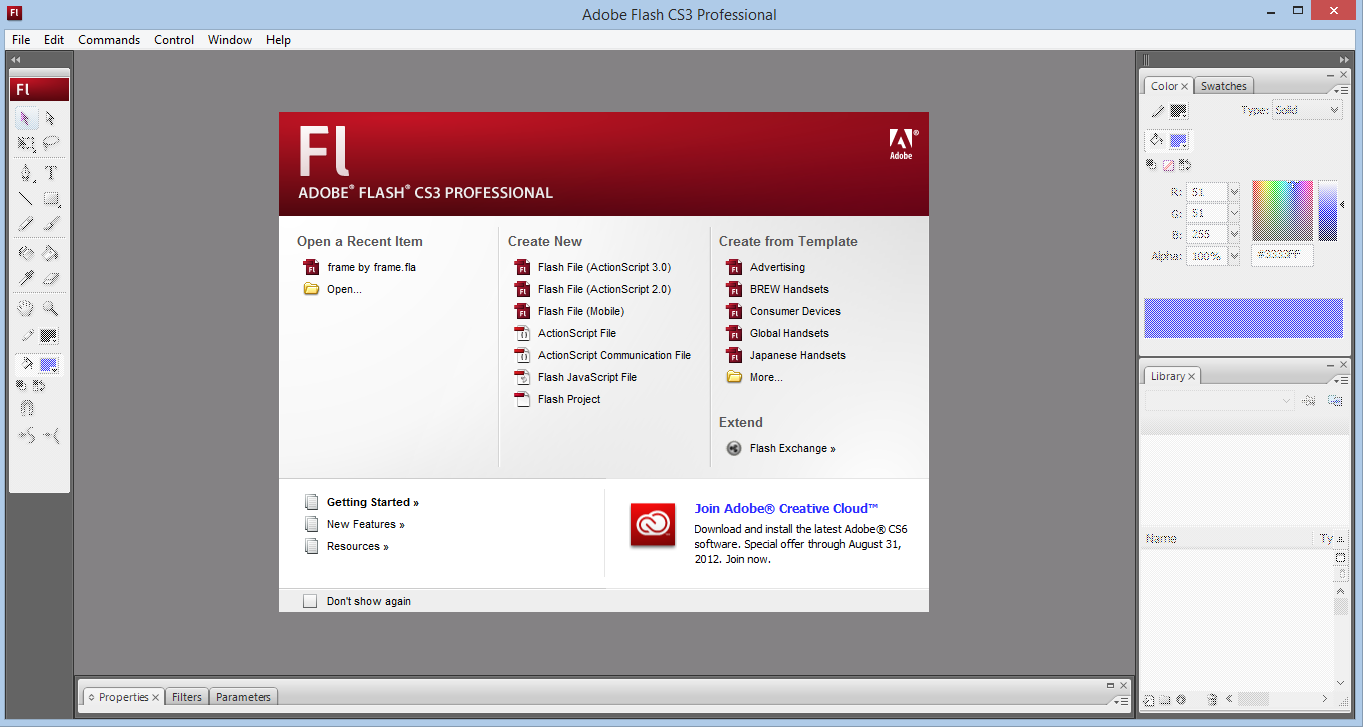The width and height of the screenshot is (1363, 727).
Task: Click the Straighten modifier icon
Action: 50,435
